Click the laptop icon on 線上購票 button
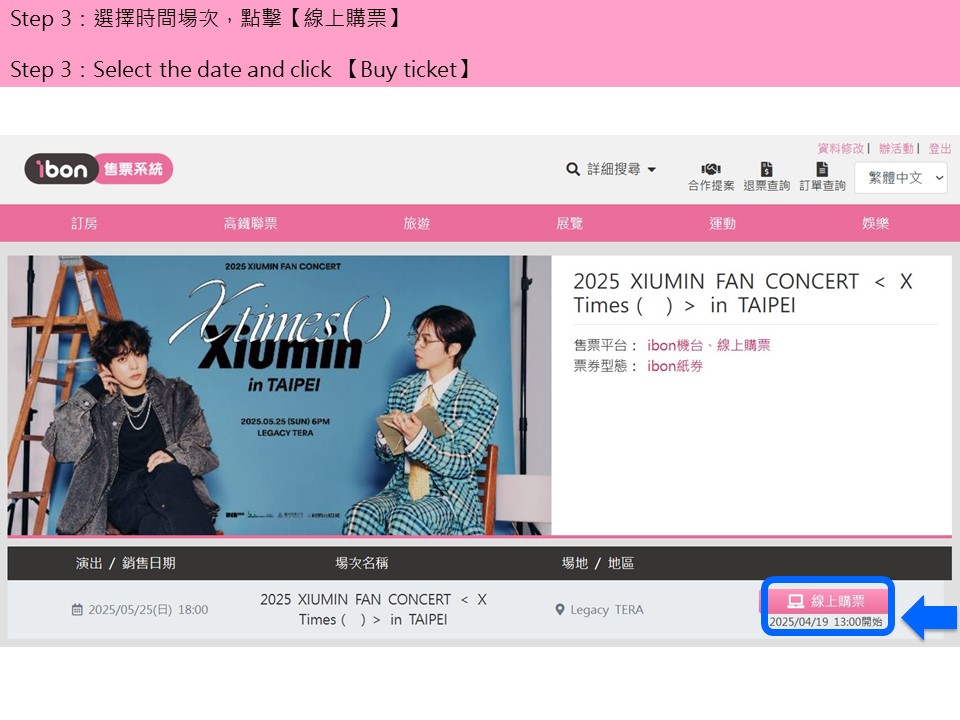 pos(795,601)
